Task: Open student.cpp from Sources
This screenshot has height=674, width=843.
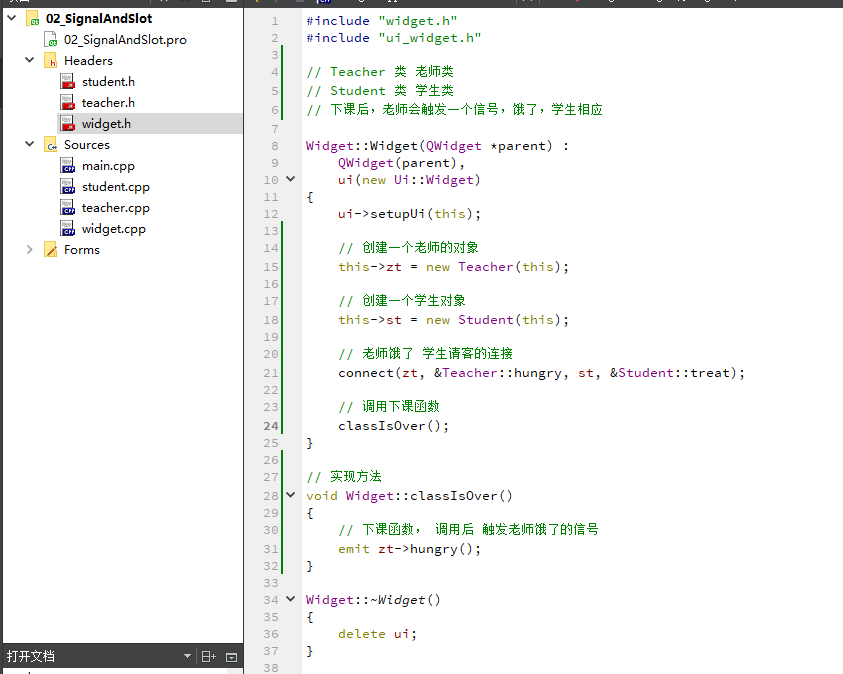Action: pos(116,187)
